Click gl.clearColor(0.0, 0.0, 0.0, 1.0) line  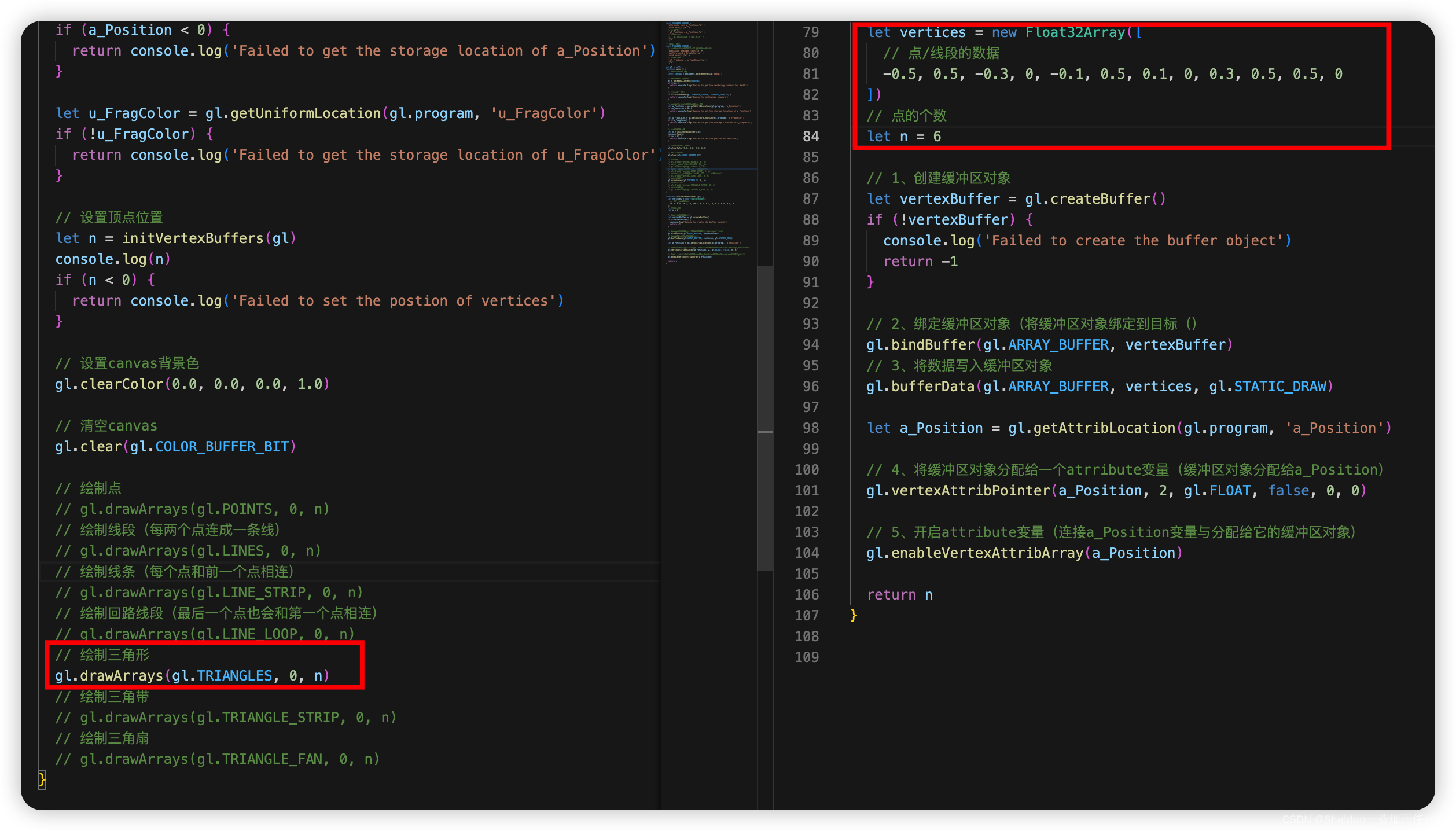192,384
